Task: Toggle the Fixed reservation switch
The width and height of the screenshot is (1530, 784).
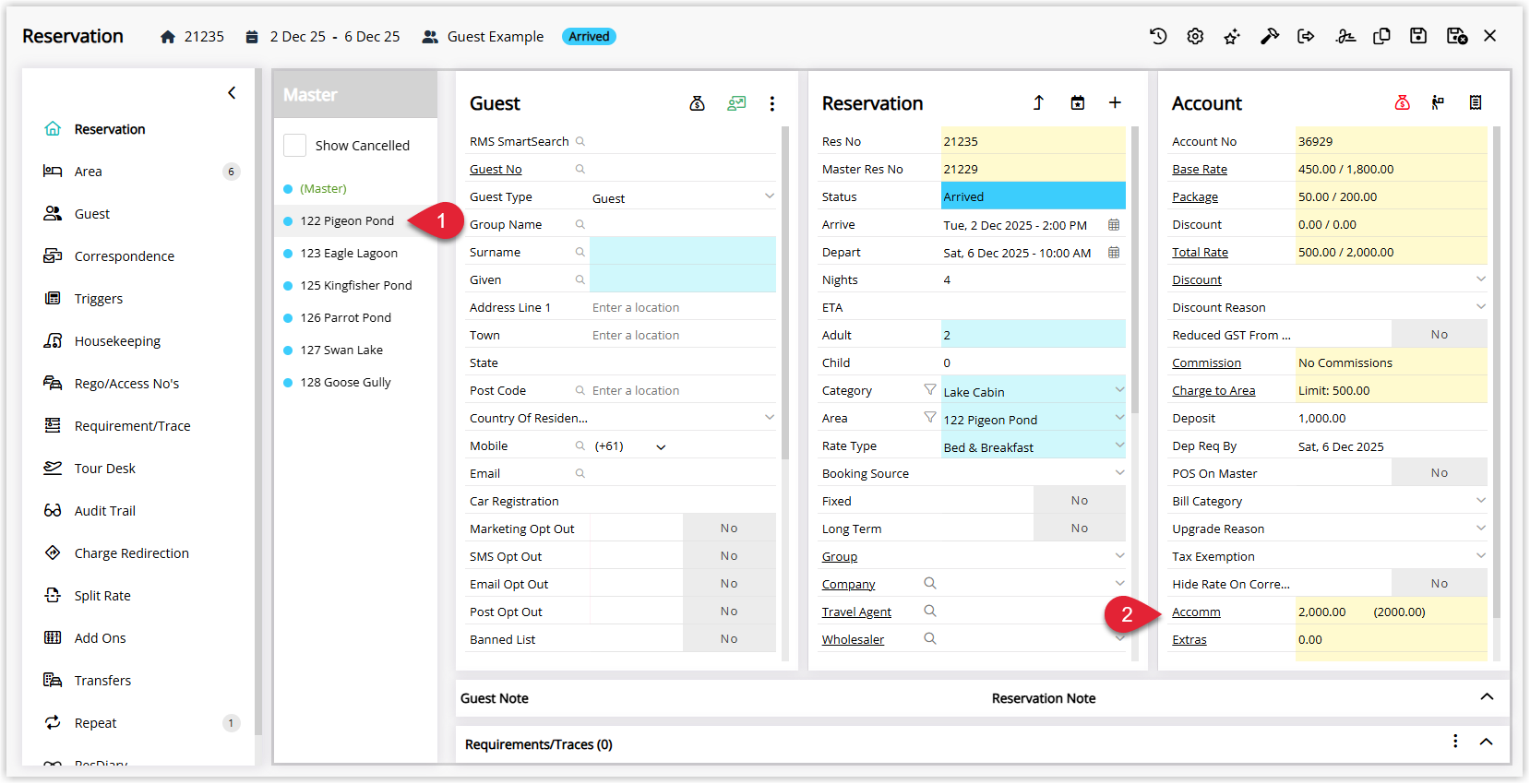Action: (1080, 501)
